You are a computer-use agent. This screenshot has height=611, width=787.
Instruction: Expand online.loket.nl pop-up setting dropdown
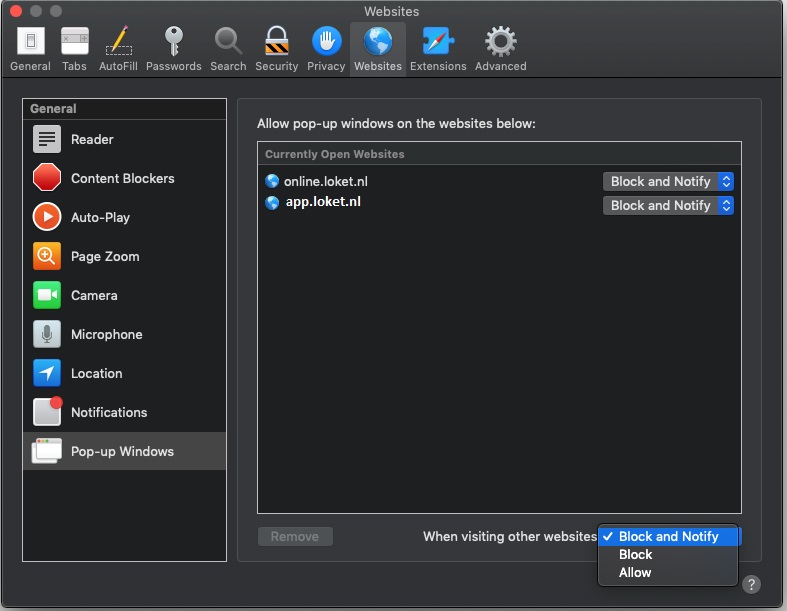click(668, 181)
